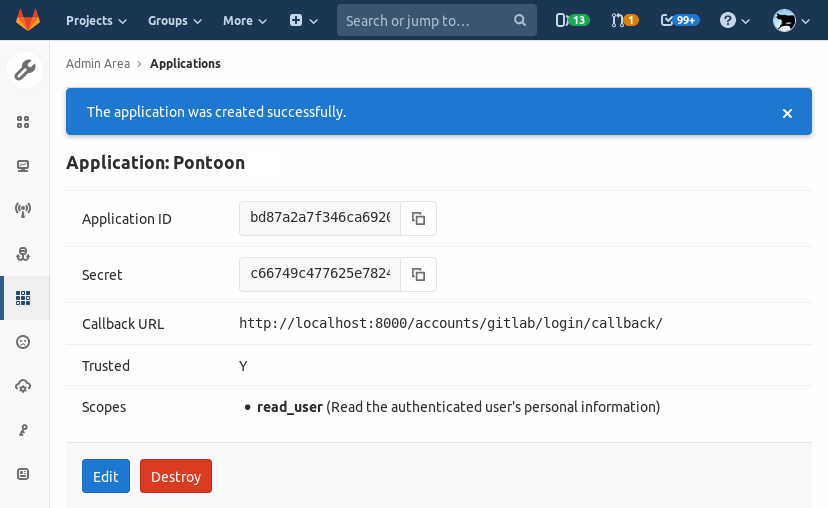Open the Applications grid sidebar icon
Viewport: 828px width, 508px height.
click(x=23, y=298)
